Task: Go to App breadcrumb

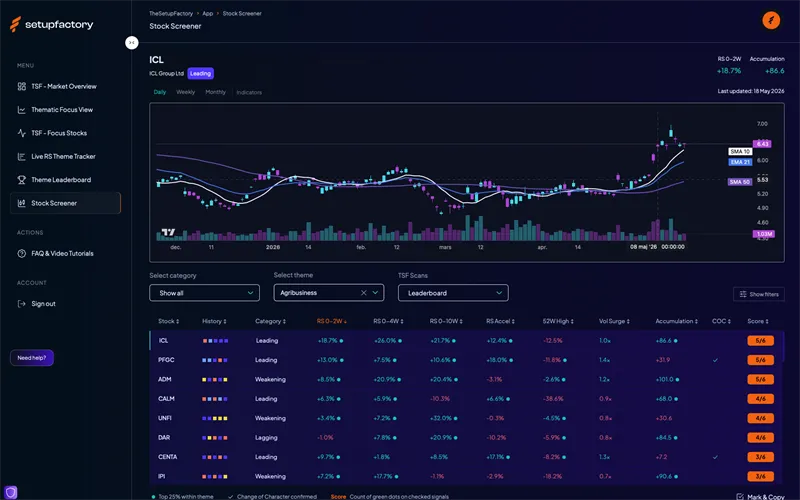Action: coord(208,14)
